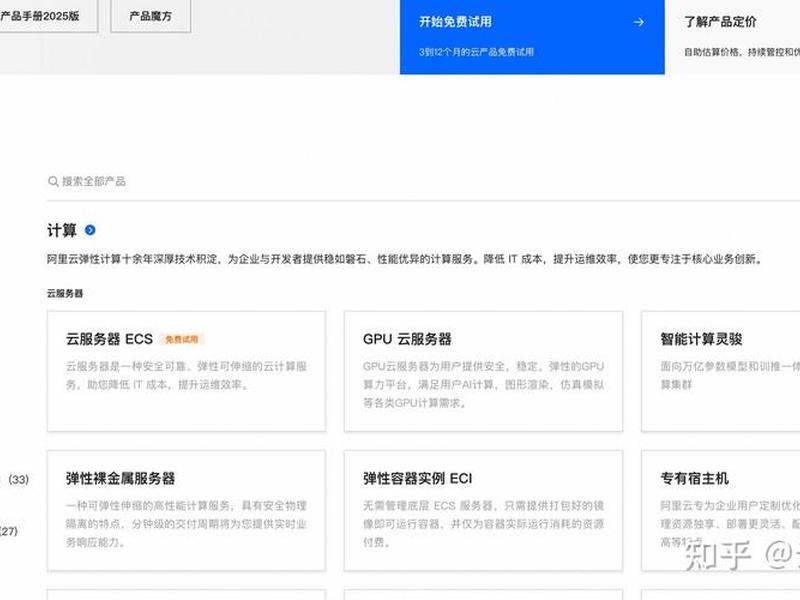800x600 pixels.
Task: Open the 产品魔方 button
Action: click(151, 16)
